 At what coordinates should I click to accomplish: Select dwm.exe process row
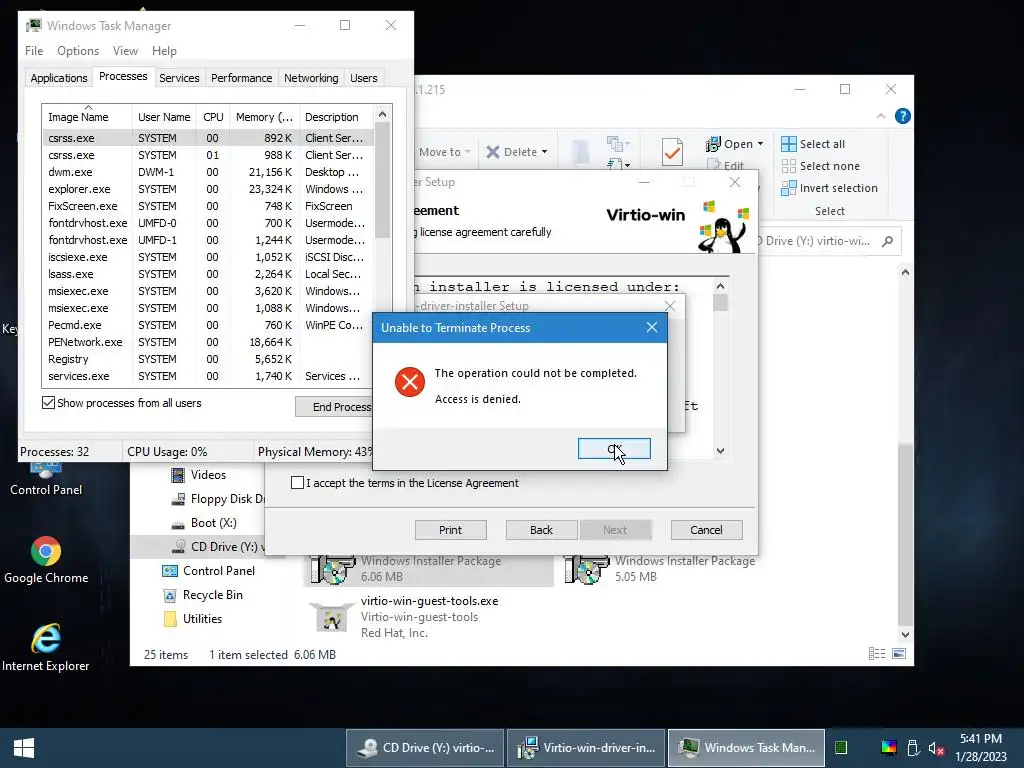(x=208, y=172)
